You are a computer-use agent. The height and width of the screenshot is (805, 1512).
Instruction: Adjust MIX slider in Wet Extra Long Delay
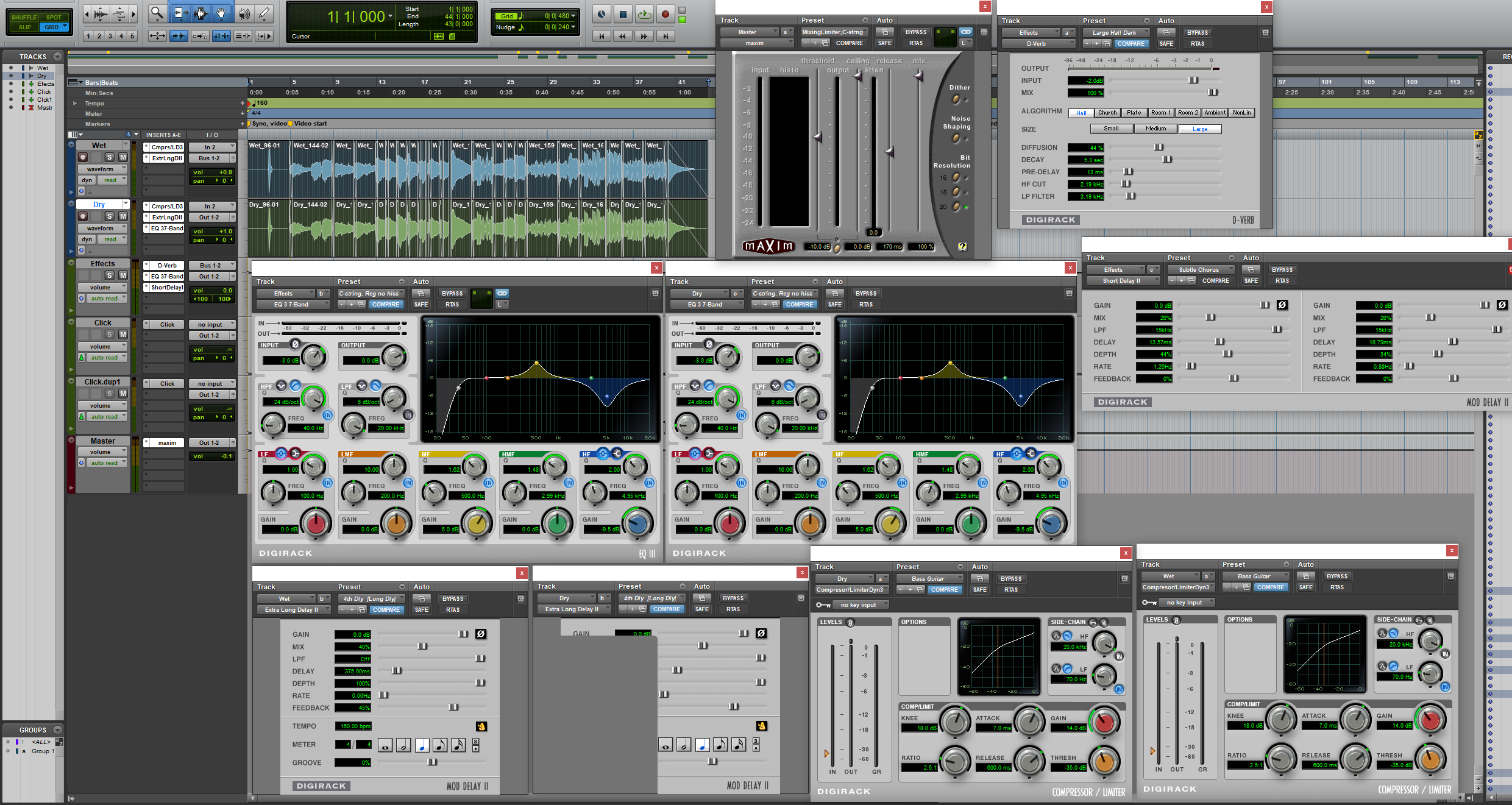422,647
